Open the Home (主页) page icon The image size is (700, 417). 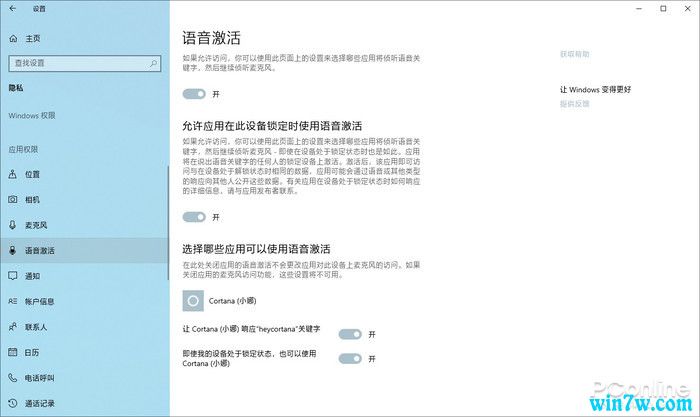click(x=13, y=39)
